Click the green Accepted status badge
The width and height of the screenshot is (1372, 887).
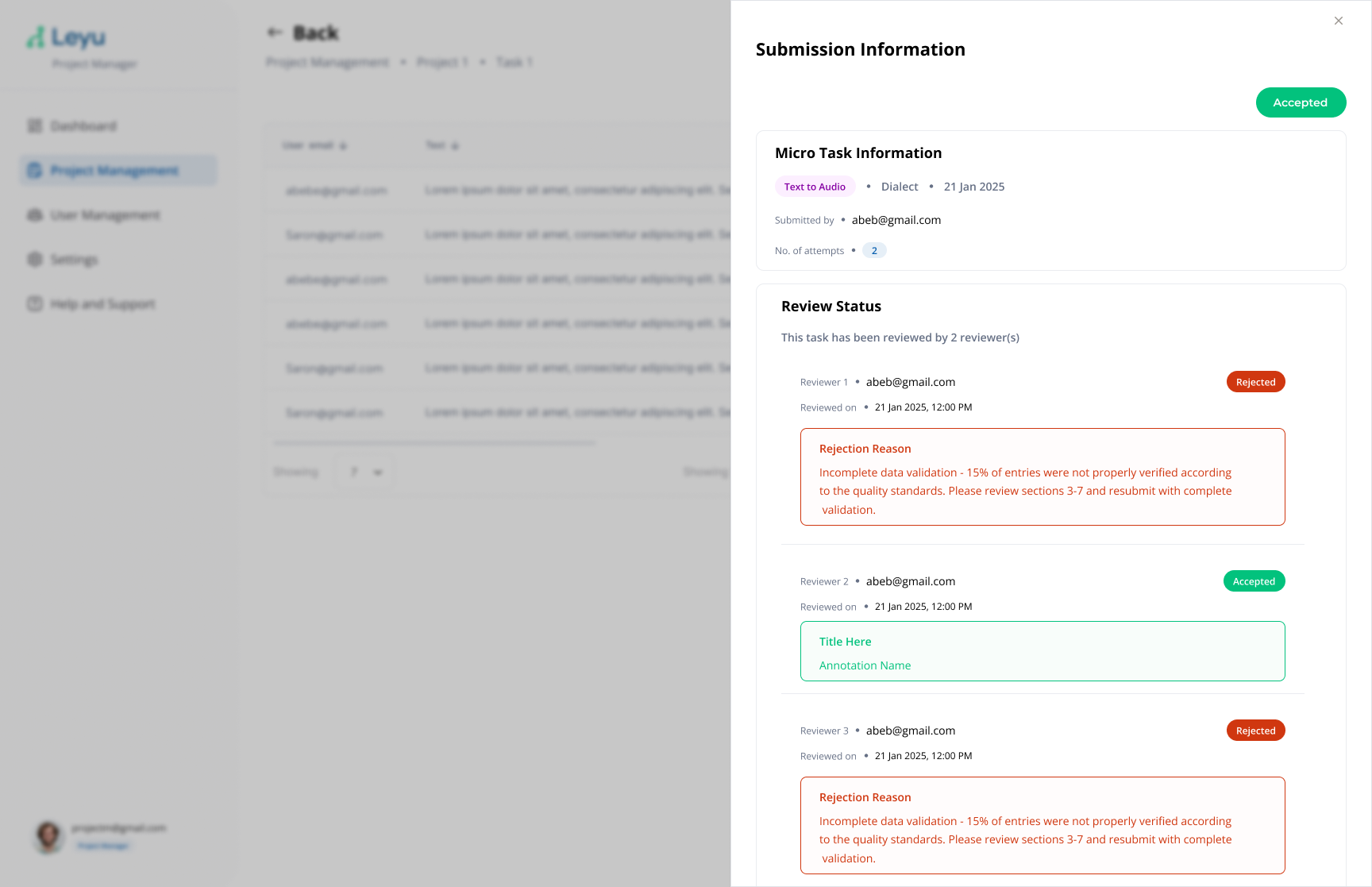pos(1301,102)
